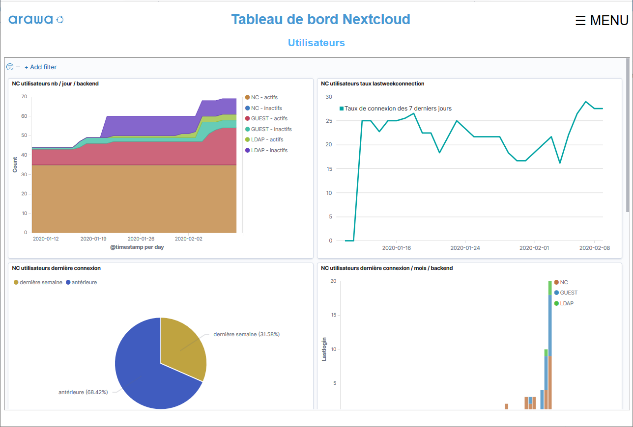The width and height of the screenshot is (633, 427).
Task: Click the 2020-02-02 axis date on area chart
Action: 188,239
